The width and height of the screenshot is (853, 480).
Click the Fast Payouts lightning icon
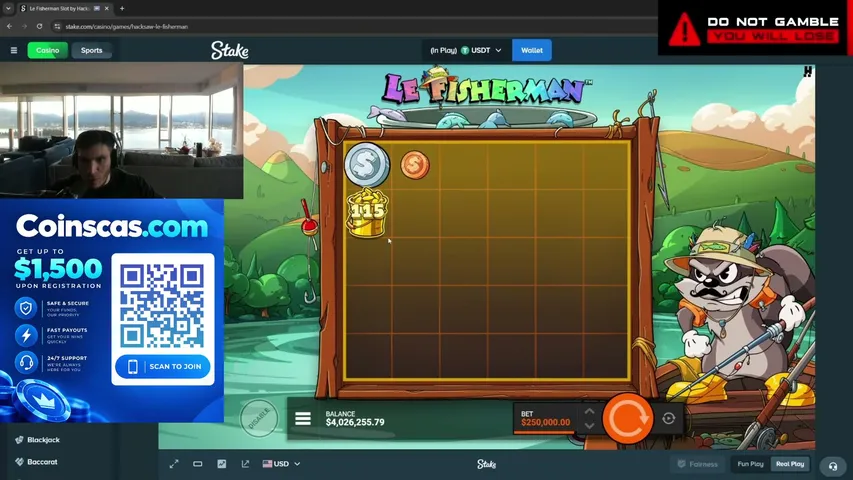point(26,335)
